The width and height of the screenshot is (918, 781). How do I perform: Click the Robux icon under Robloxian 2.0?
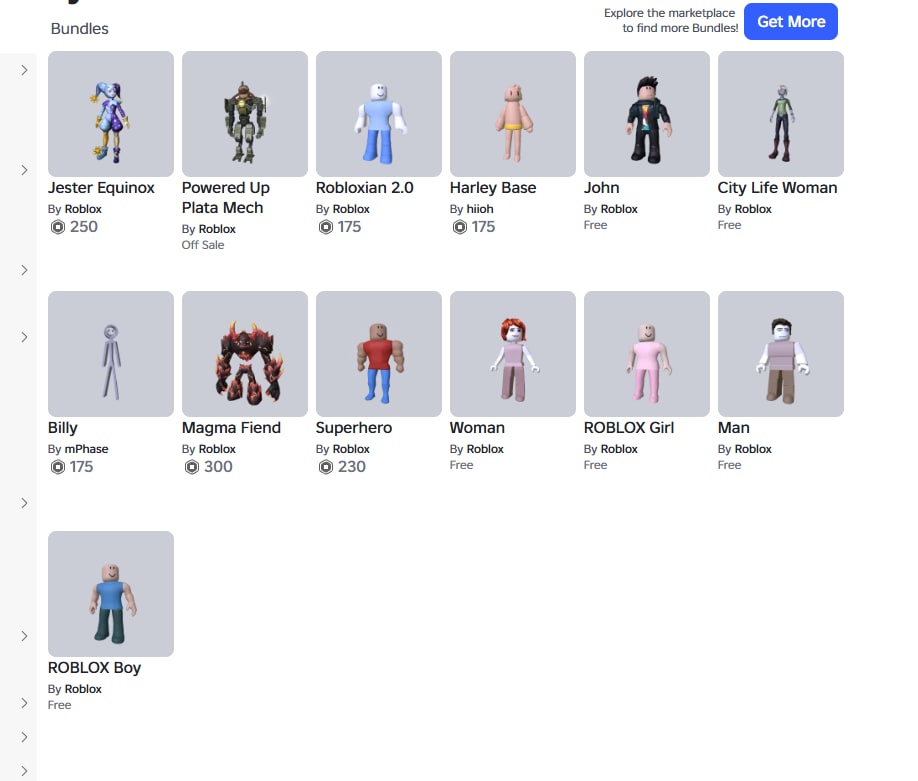coord(326,227)
